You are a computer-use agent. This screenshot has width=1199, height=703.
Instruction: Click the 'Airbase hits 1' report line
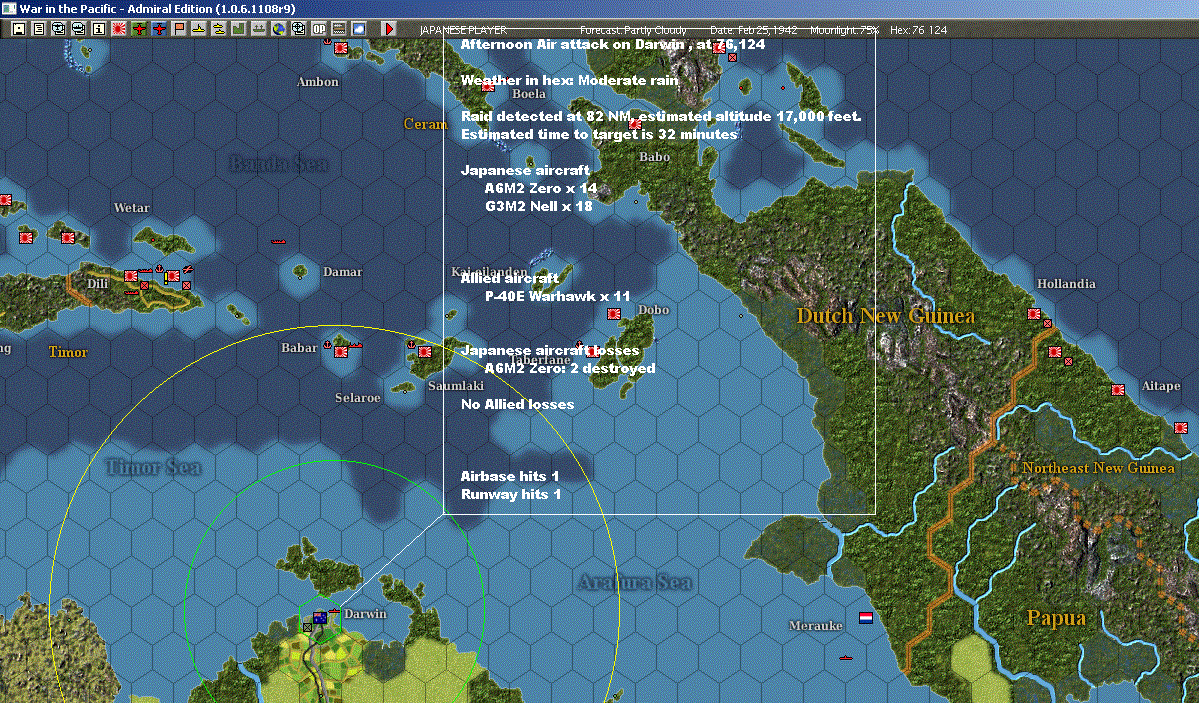509,477
